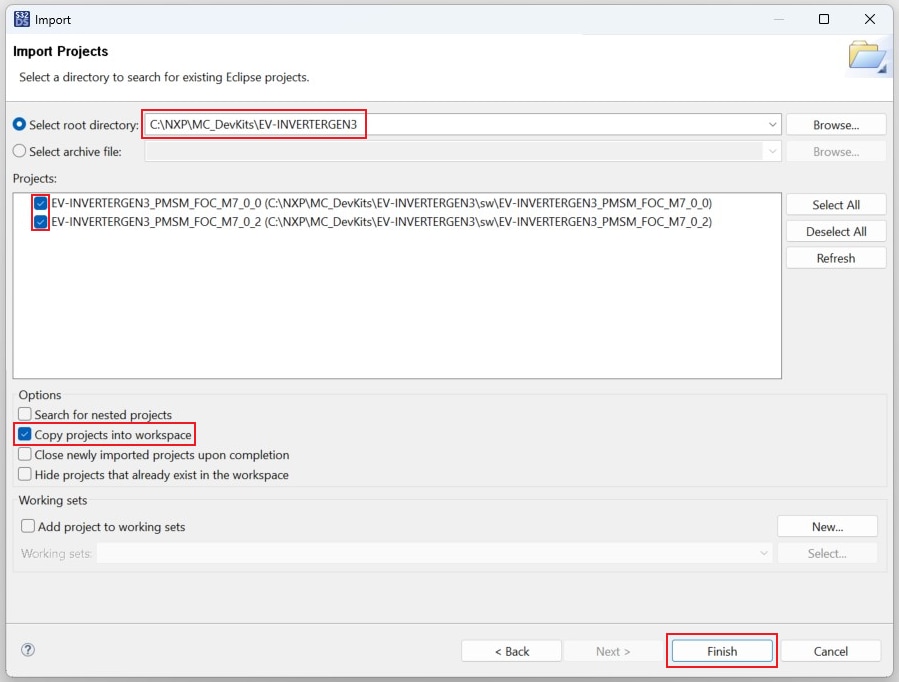Enable 'Add project to working sets'
899x682 pixels.
[29, 526]
